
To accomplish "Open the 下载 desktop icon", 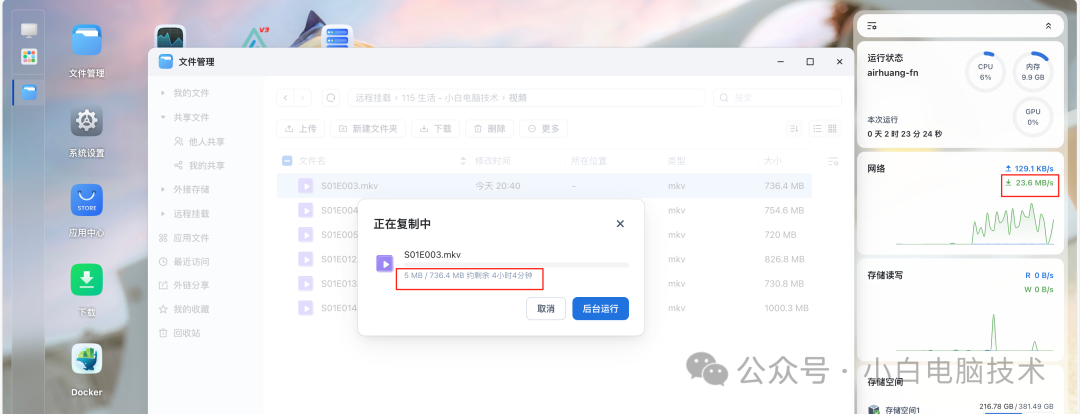I will 87,280.
